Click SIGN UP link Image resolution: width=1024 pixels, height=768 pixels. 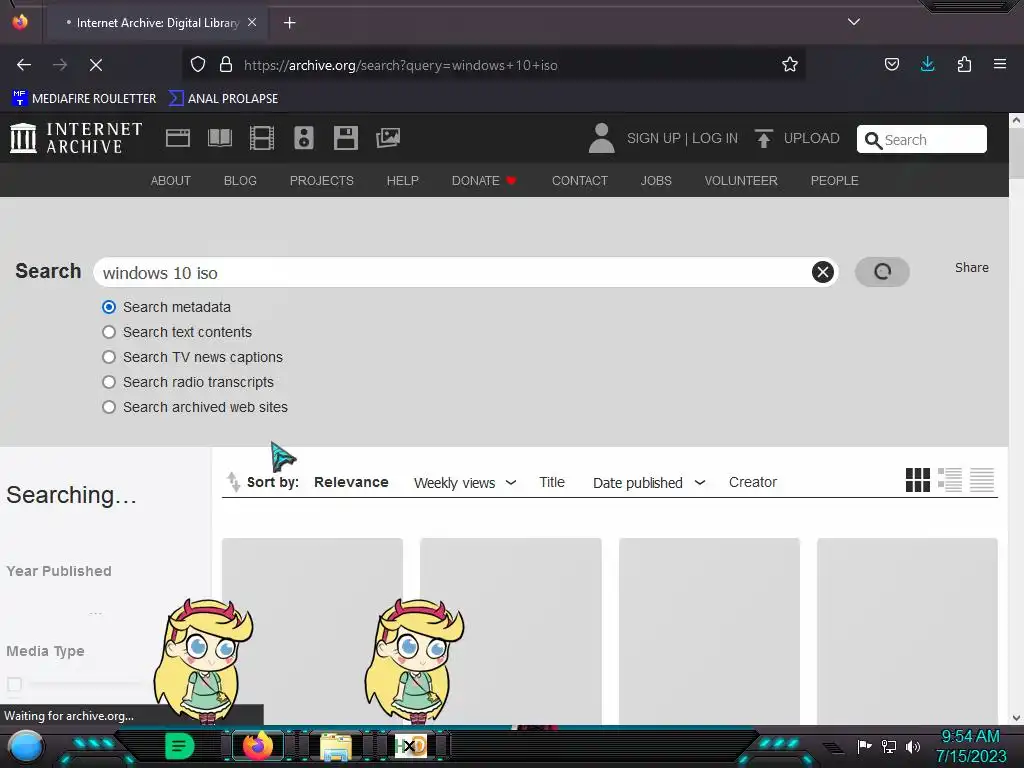pos(653,138)
